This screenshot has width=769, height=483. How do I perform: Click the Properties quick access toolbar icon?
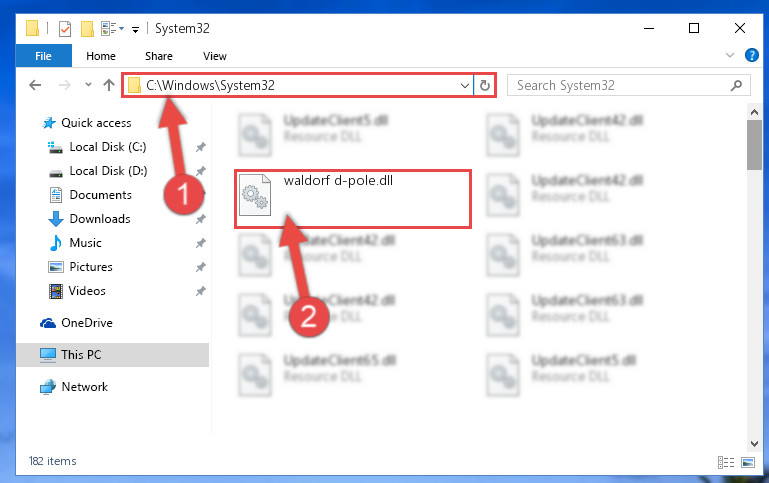click(x=65, y=29)
